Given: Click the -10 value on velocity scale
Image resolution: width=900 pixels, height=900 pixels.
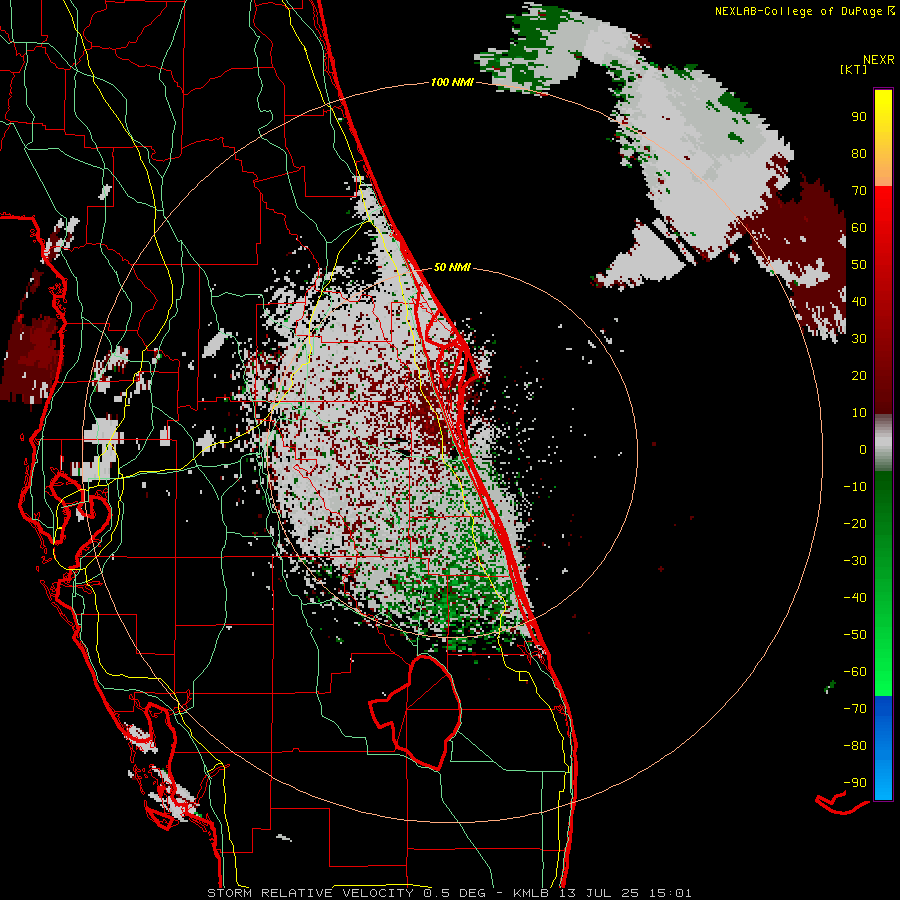Looking at the screenshot, I should (855, 487).
